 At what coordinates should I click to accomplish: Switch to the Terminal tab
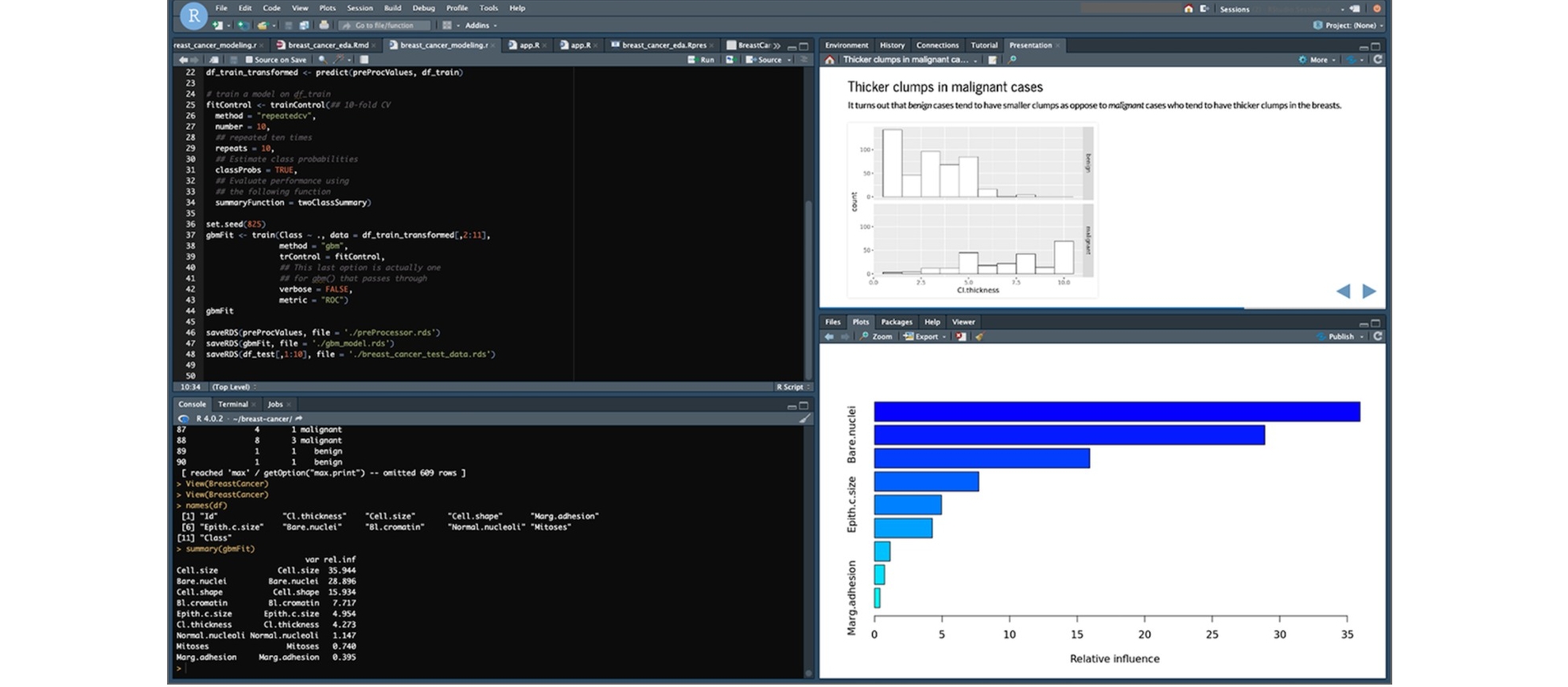point(232,404)
